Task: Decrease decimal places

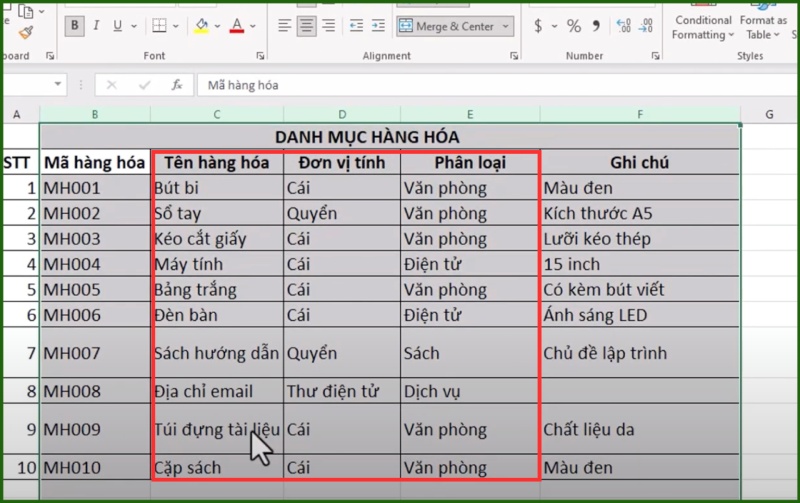Action: [x=645, y=26]
